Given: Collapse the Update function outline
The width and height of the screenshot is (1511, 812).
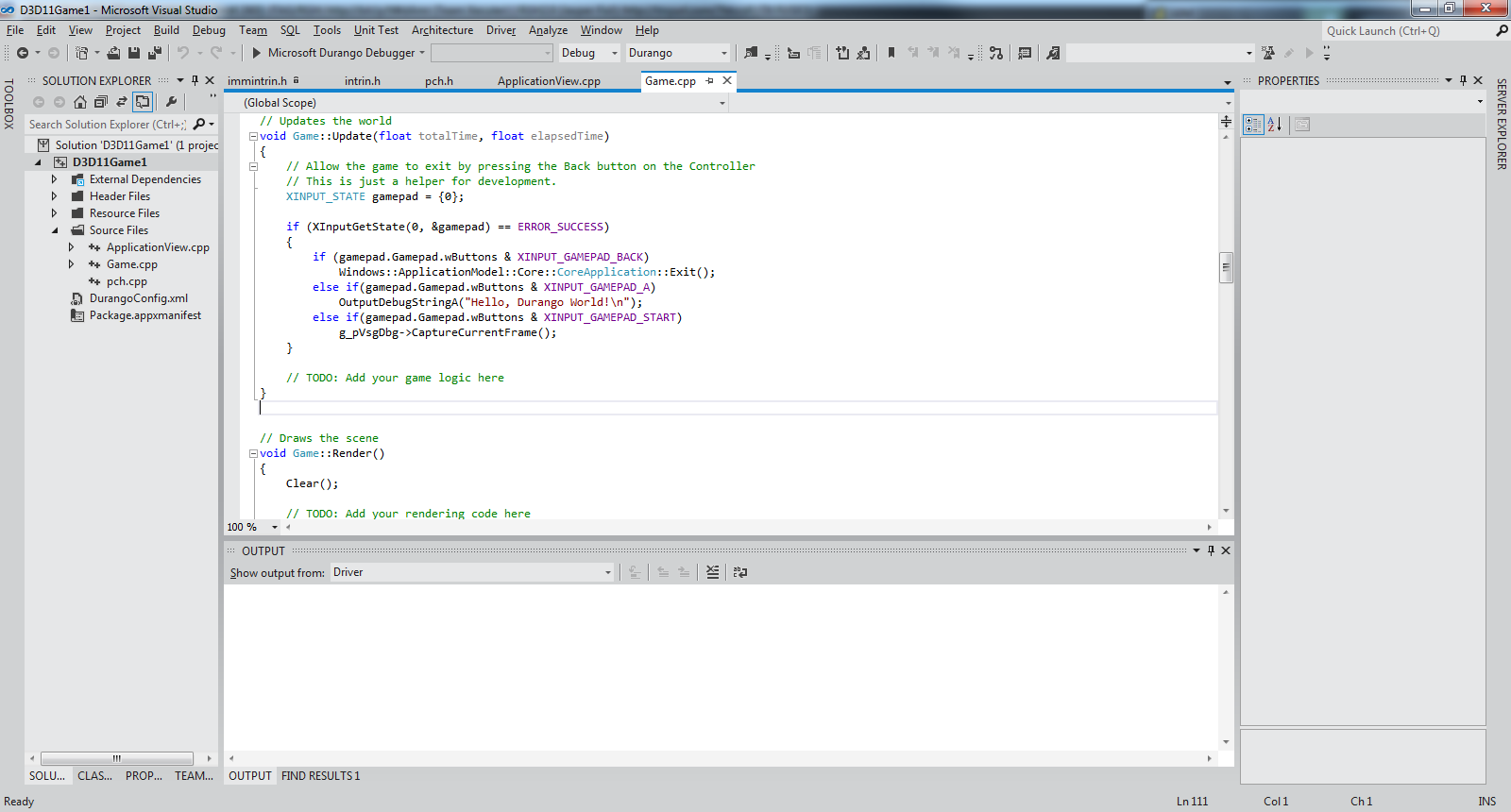Looking at the screenshot, I should [x=253, y=136].
